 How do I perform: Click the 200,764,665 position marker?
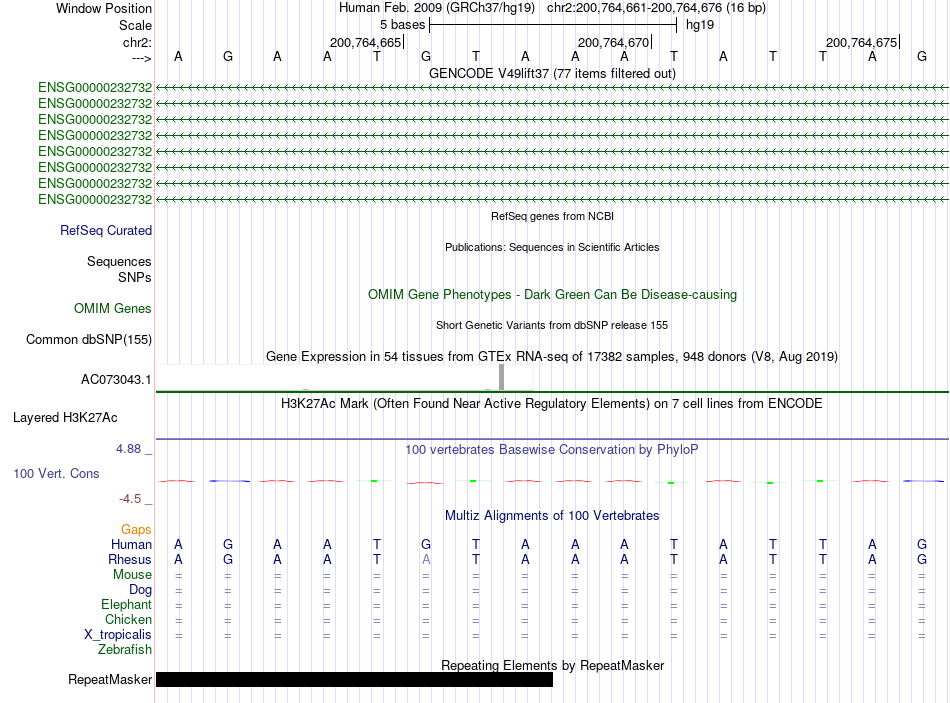(x=366, y=42)
